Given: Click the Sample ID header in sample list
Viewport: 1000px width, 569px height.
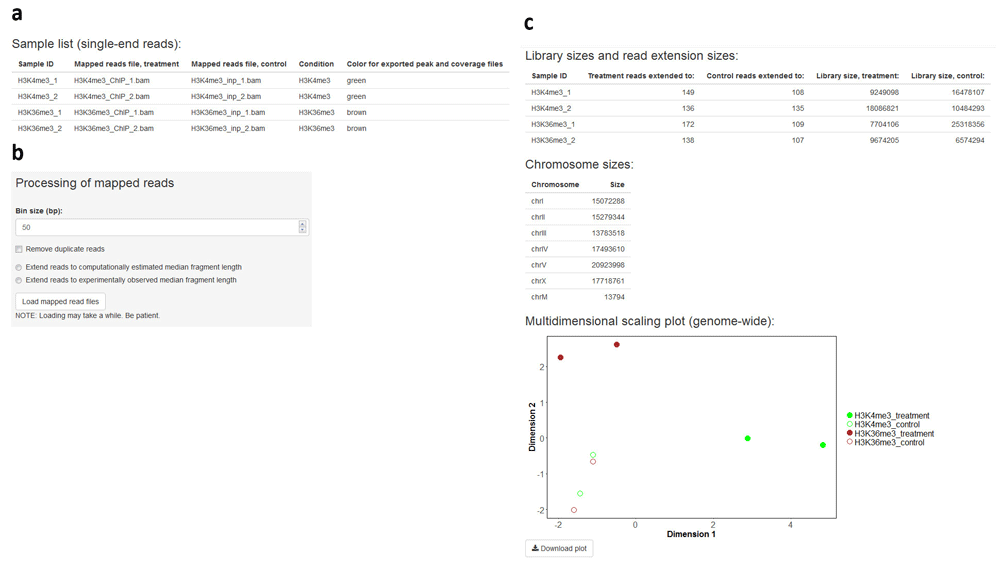Looking at the screenshot, I should [x=36, y=64].
